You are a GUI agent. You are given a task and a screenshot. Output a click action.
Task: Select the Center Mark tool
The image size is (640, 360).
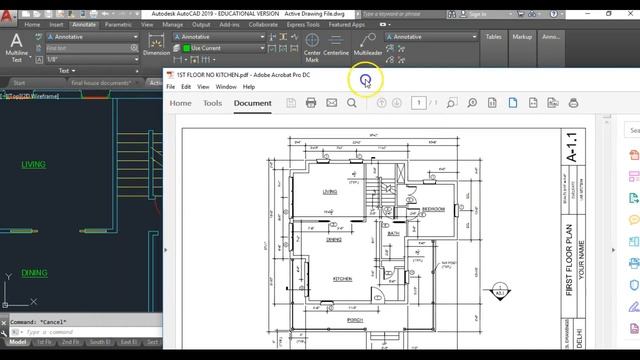[x=312, y=48]
